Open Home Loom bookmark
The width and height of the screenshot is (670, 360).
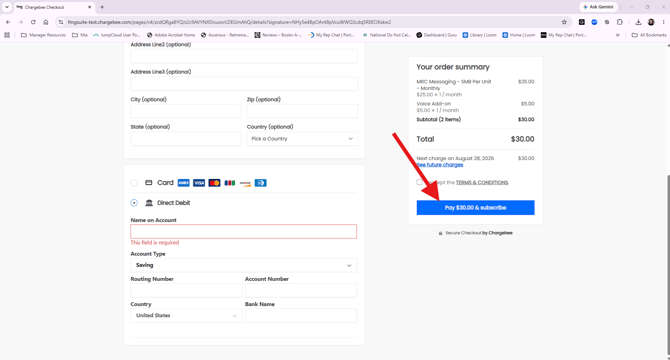tap(518, 35)
